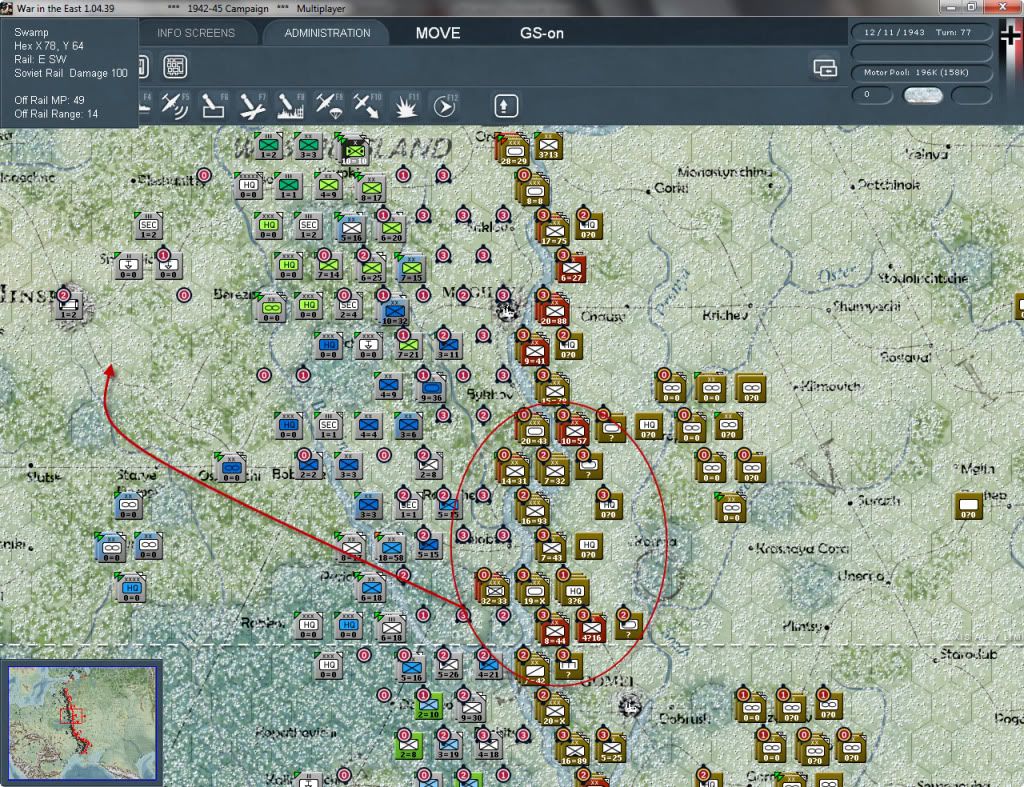Image resolution: width=1024 pixels, height=787 pixels.
Task: Select the air recon icon (F5)
Action: (x=175, y=105)
